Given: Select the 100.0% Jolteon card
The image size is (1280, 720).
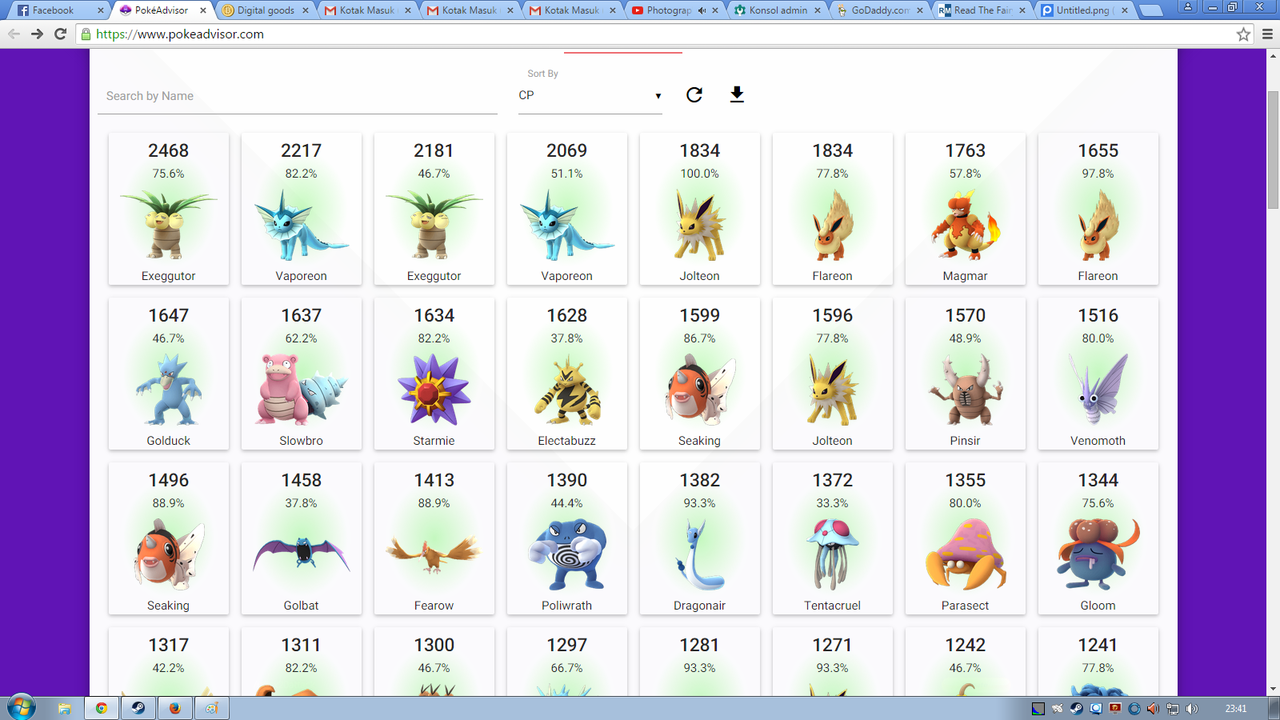Looking at the screenshot, I should [699, 209].
